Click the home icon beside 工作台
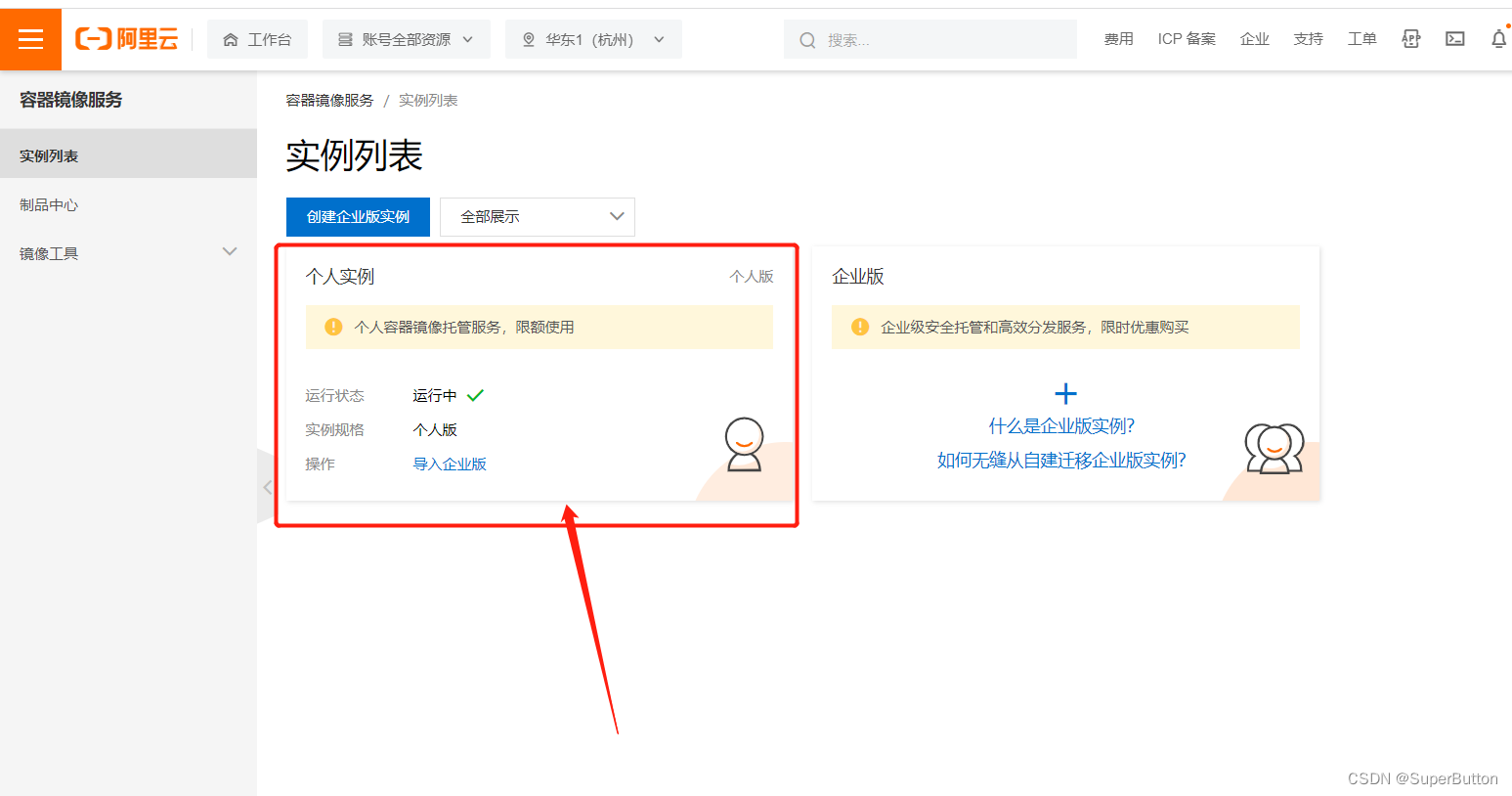The image size is (1512, 796). click(x=231, y=40)
